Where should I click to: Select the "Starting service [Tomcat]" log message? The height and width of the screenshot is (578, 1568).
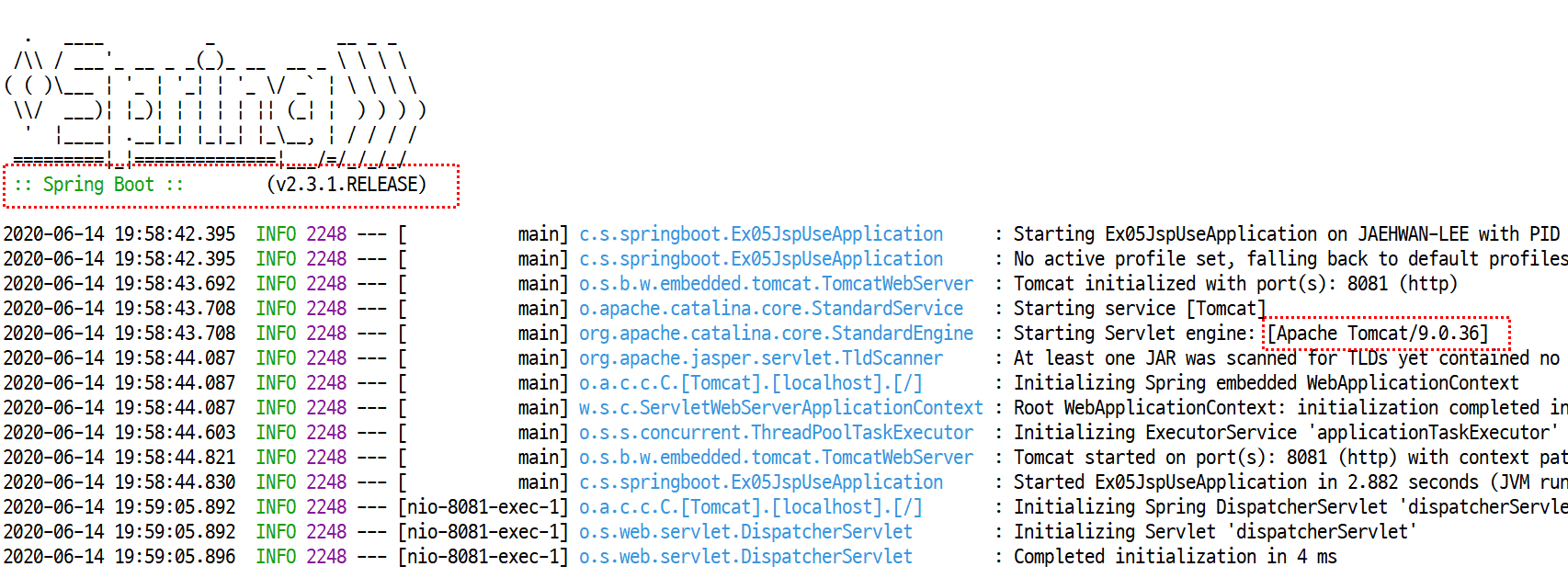pyautogui.click(x=1140, y=309)
